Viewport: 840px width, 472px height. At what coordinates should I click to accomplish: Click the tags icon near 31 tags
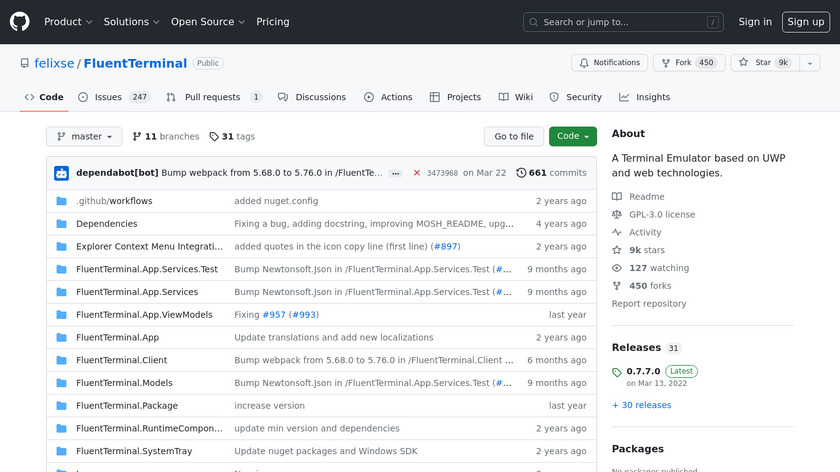pos(214,137)
